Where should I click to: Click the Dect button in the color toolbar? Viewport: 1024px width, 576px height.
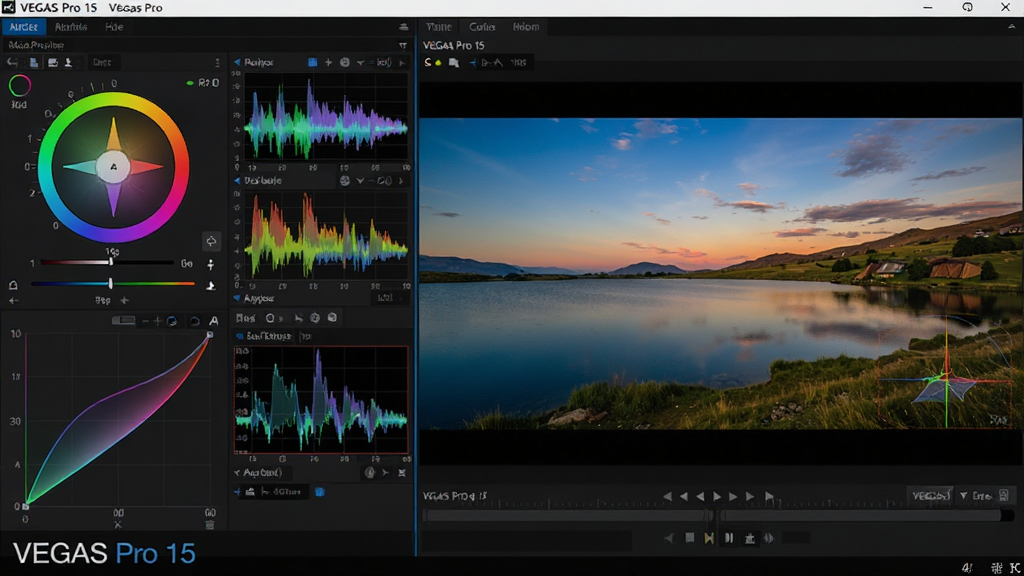[102, 62]
